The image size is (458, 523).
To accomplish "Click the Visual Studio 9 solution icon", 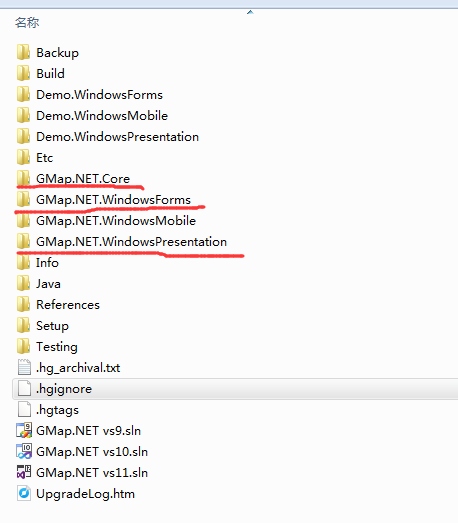I will (24, 430).
